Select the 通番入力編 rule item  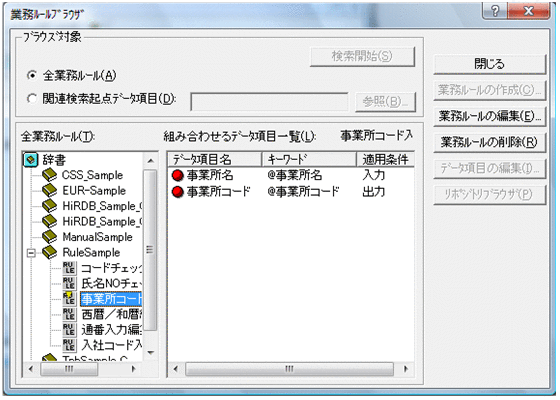pyautogui.click(x=111, y=330)
